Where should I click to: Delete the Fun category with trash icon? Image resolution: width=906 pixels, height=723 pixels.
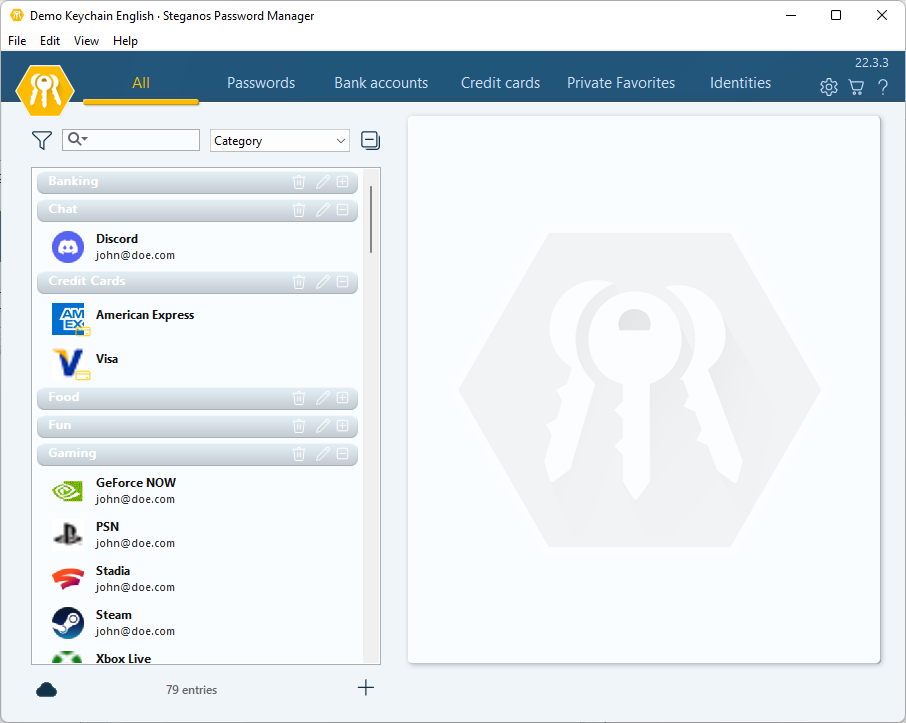click(299, 426)
